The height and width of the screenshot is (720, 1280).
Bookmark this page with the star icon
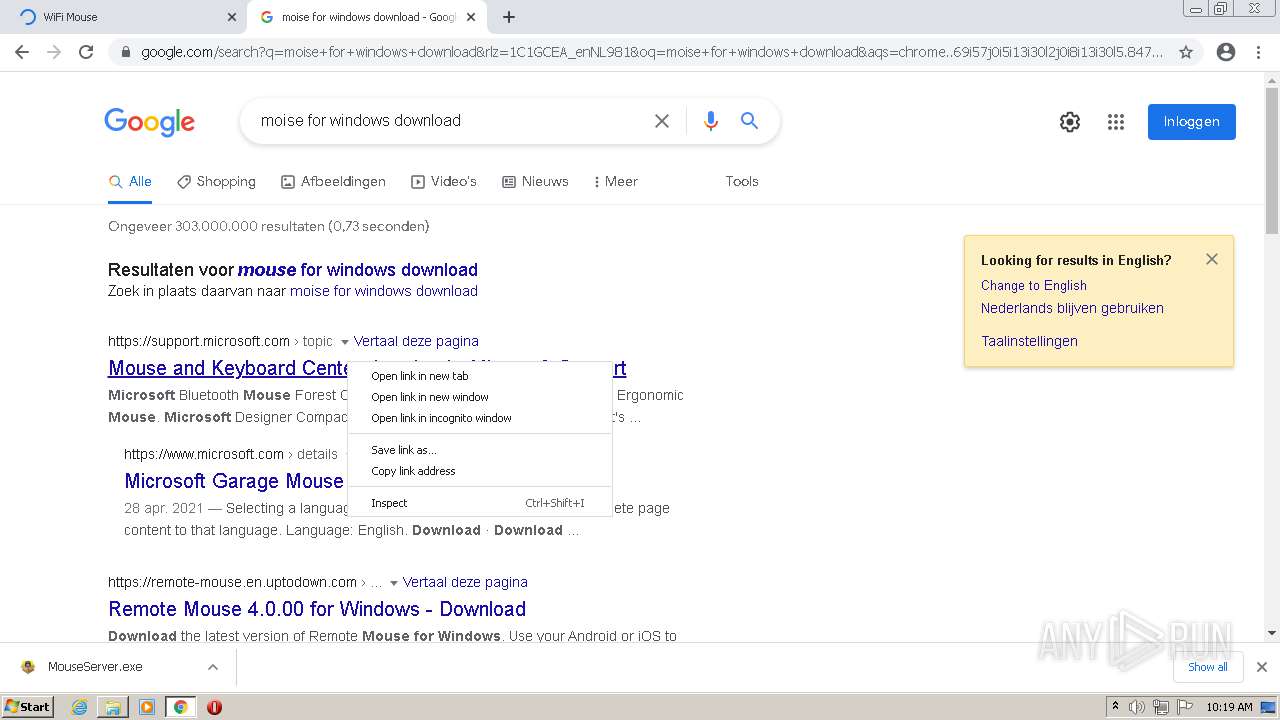[x=1186, y=52]
